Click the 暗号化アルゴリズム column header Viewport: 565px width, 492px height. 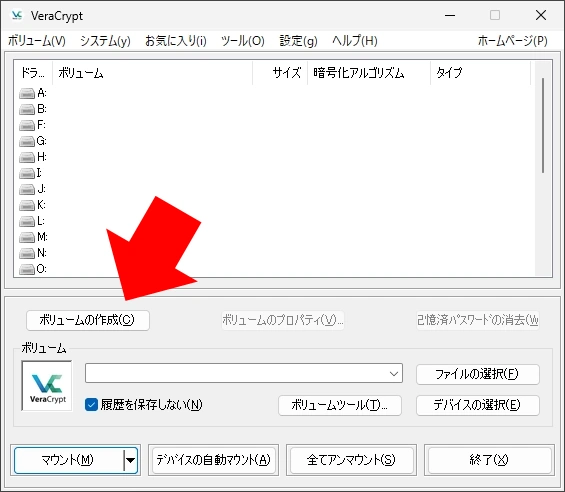pos(369,73)
